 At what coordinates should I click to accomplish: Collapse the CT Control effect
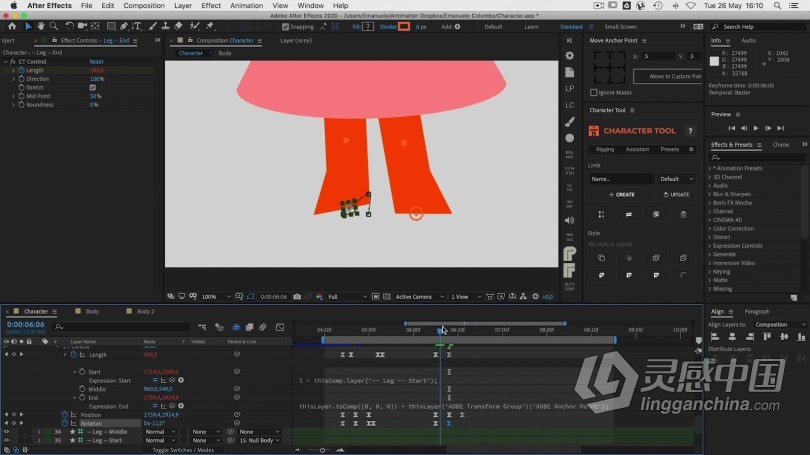[x=6, y=61]
